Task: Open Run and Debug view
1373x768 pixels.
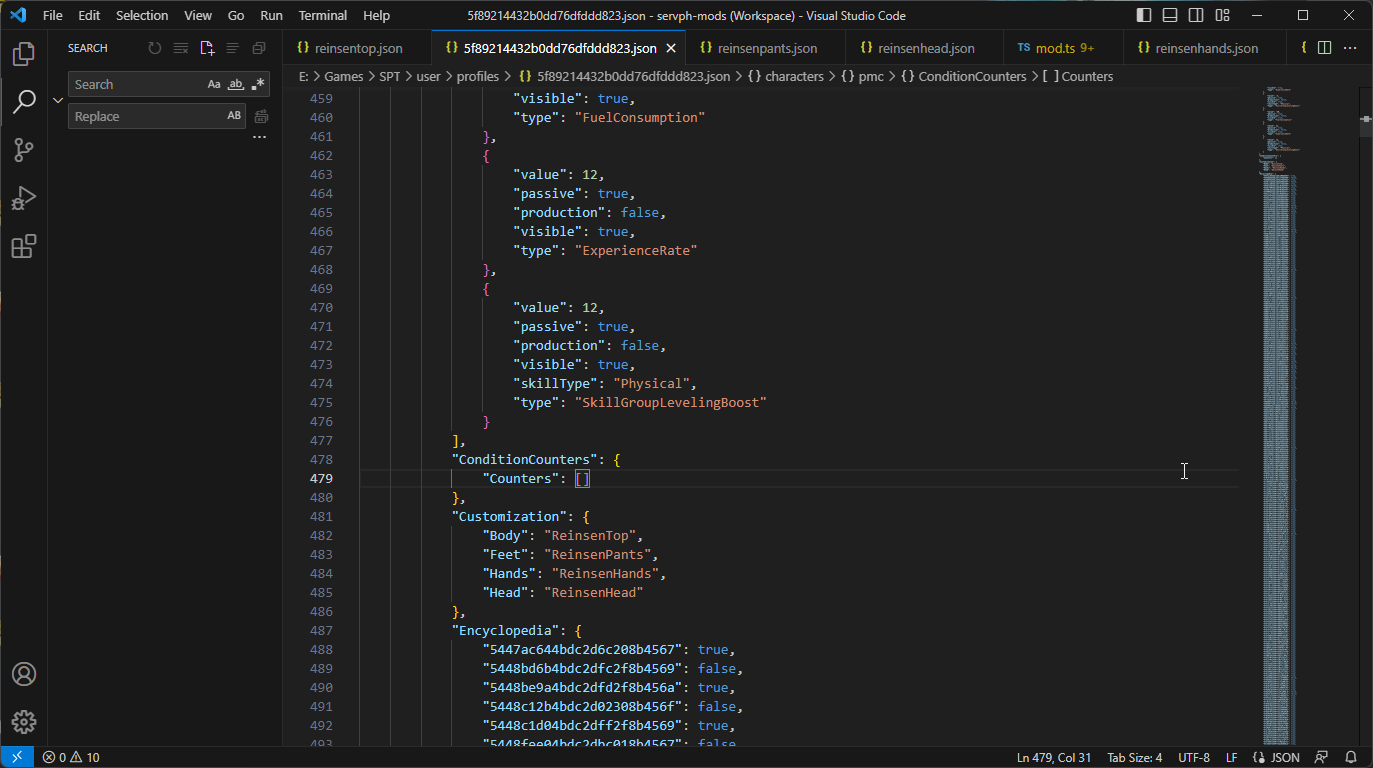Action: click(x=23, y=198)
